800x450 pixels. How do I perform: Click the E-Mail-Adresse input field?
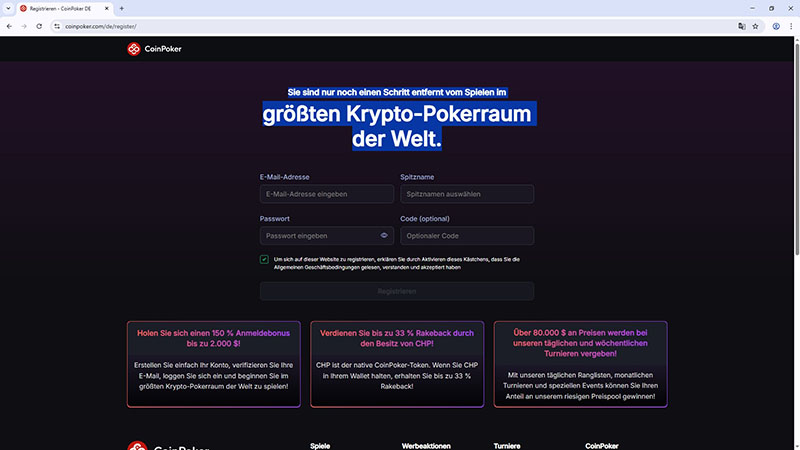327,194
